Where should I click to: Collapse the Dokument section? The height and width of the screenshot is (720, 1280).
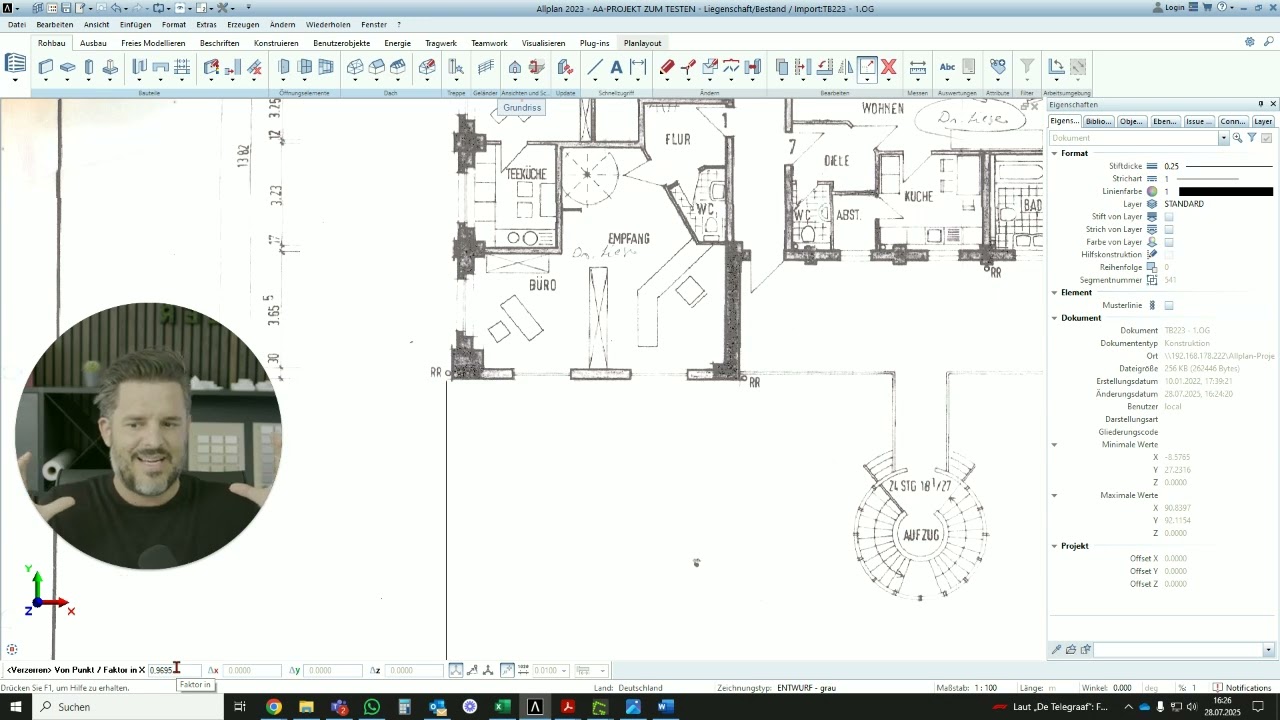click(x=1054, y=318)
